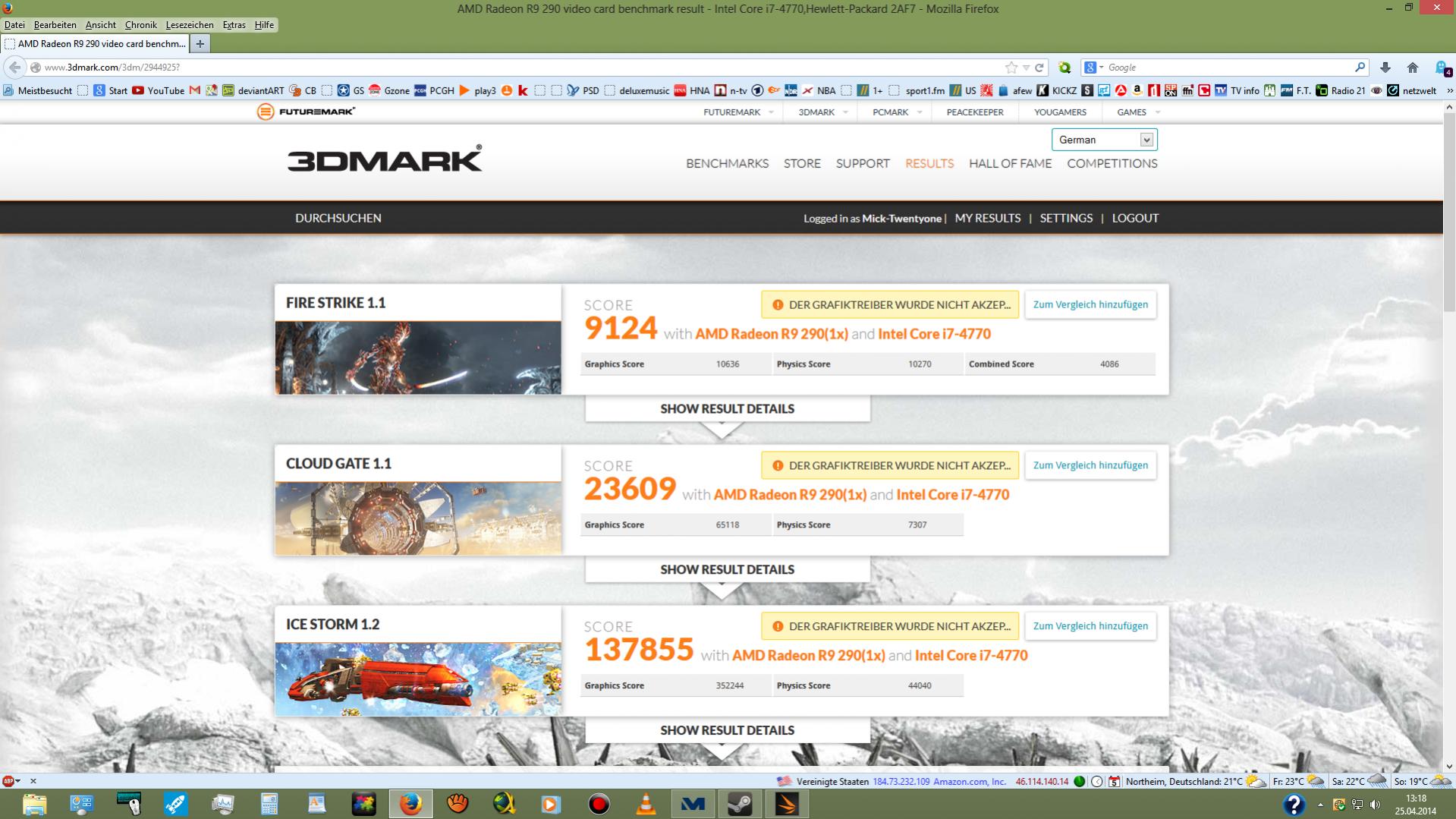Open the deviantART bookmark
Viewport: 1456px width, 819px height.
pos(253,90)
